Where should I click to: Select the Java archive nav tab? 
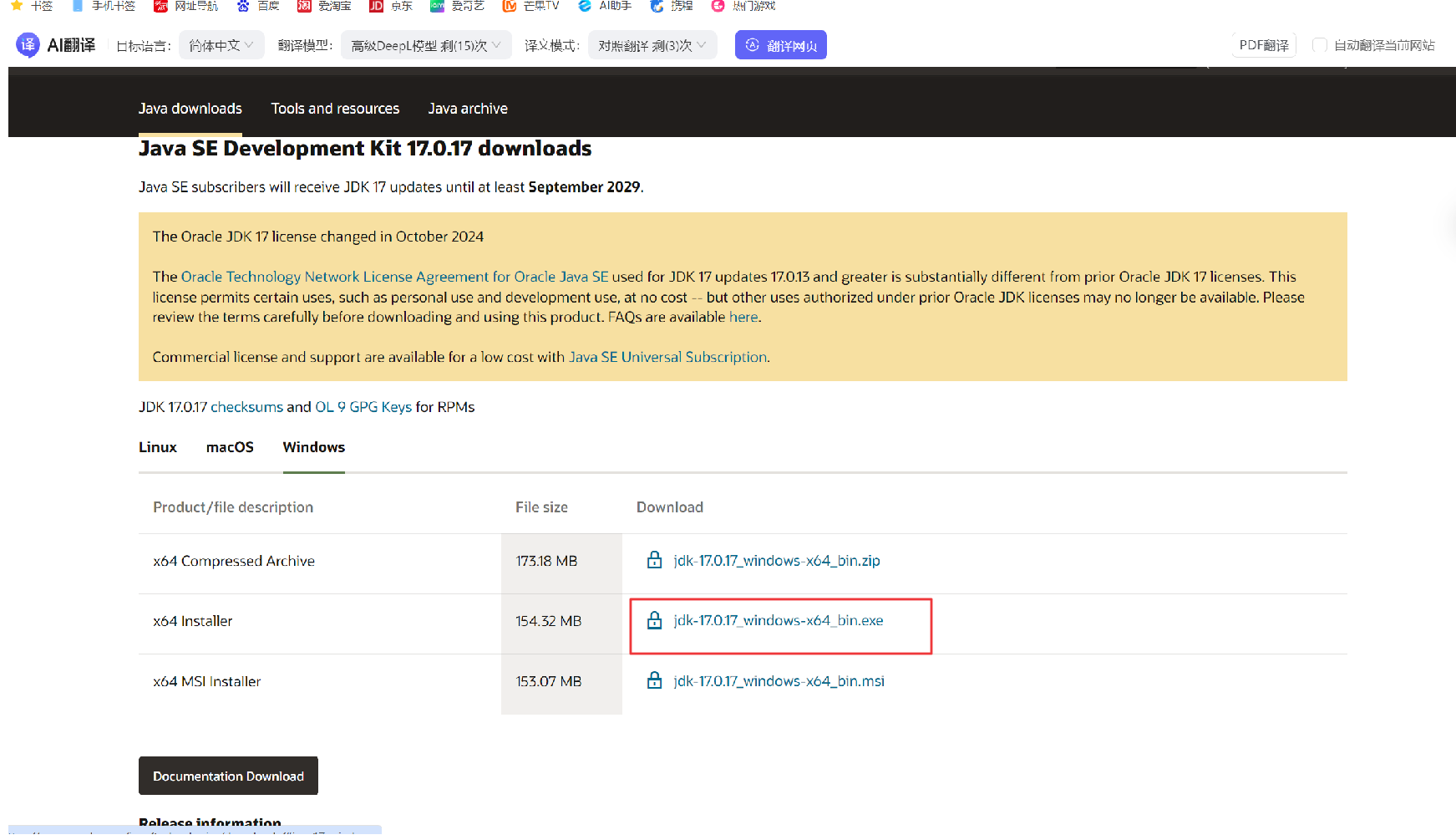pyautogui.click(x=468, y=109)
